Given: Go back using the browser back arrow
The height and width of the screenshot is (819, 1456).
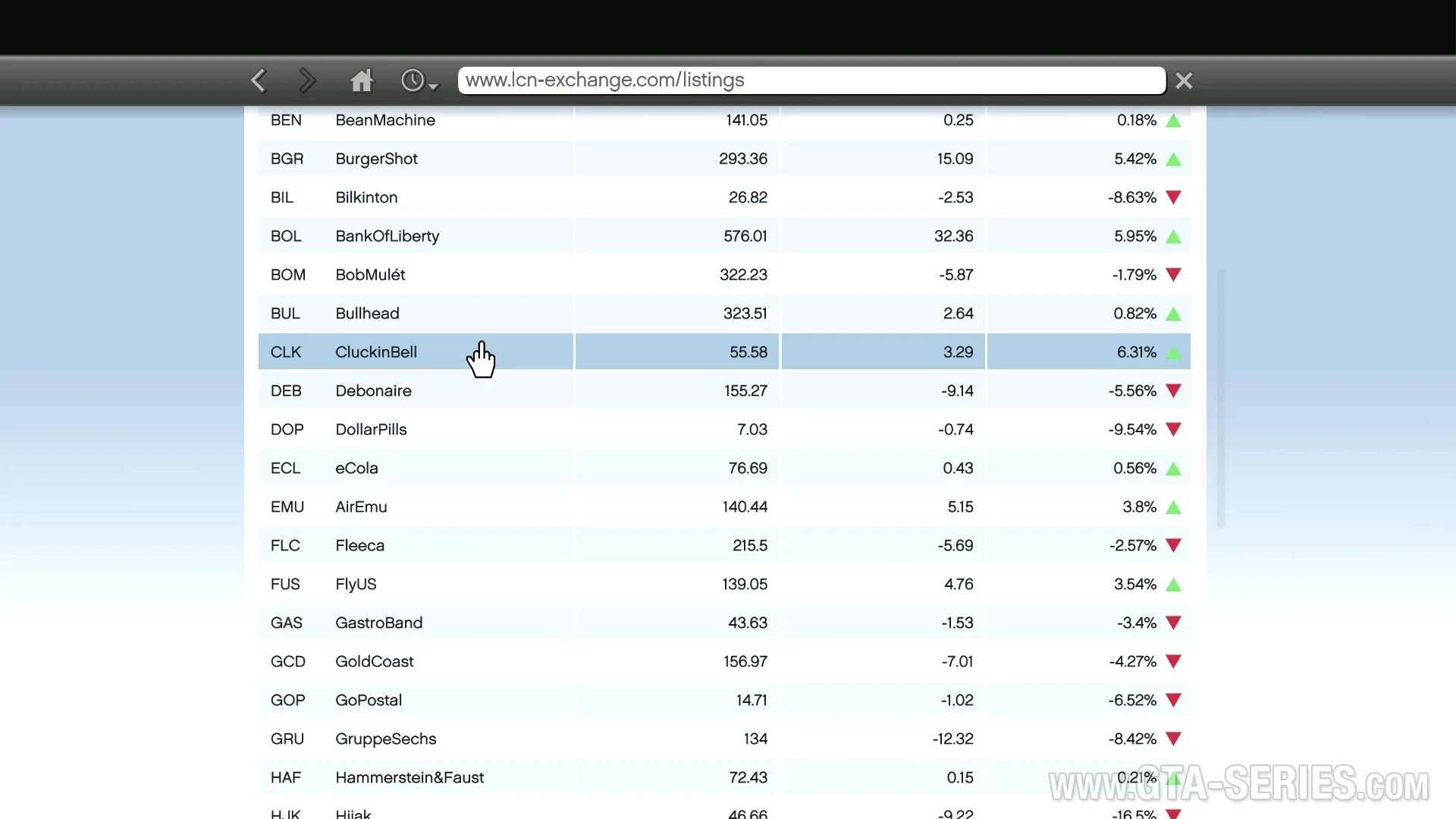Looking at the screenshot, I should pos(259,80).
